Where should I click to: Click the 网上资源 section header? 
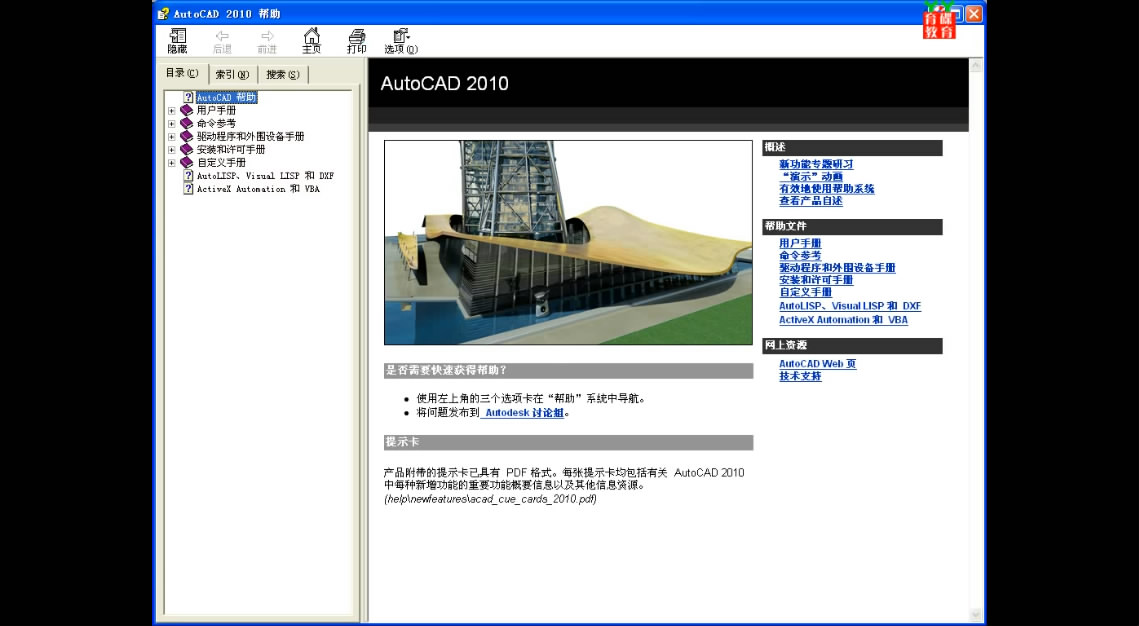[852, 346]
